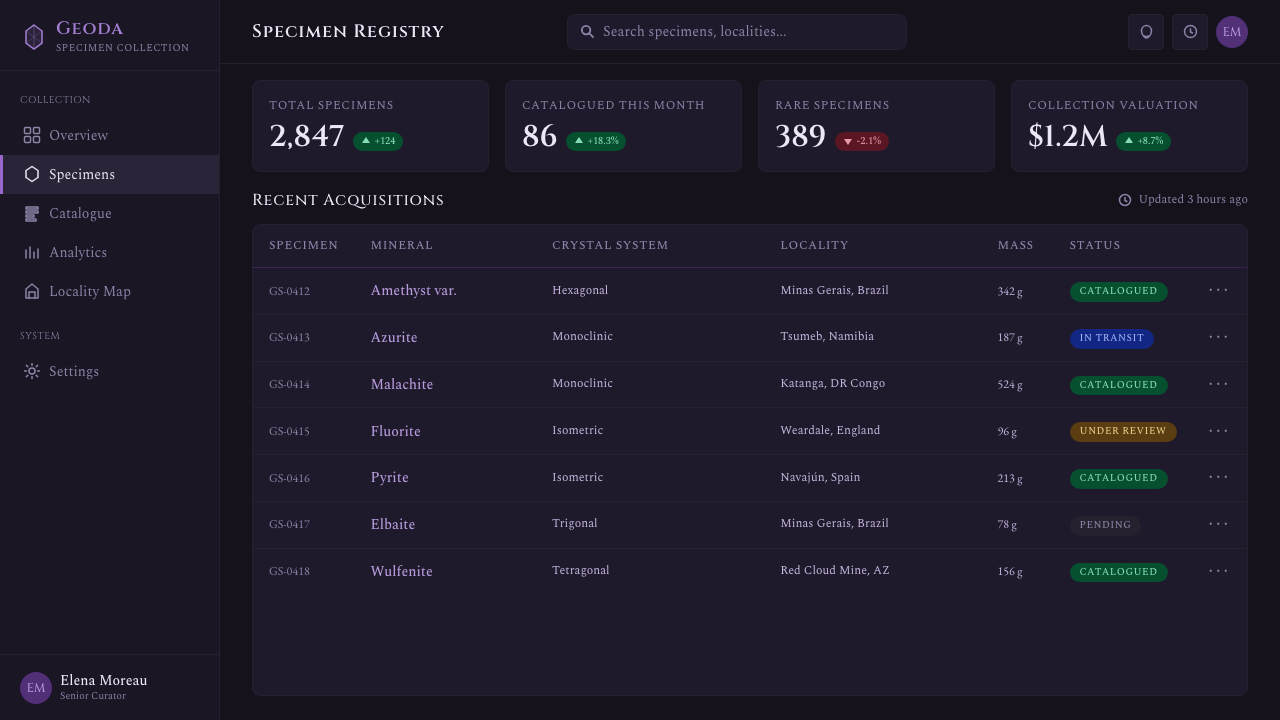Click the clock history icon in header

(x=1190, y=32)
